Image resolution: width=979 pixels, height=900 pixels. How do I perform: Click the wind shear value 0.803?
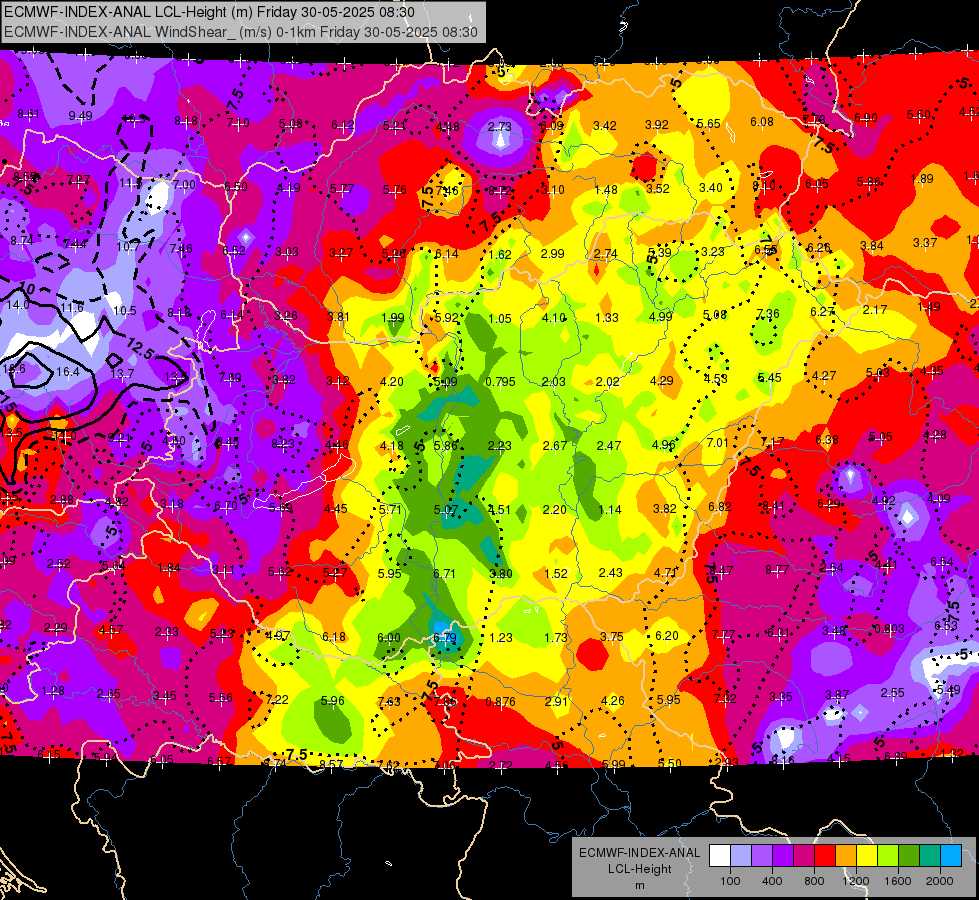coord(889,628)
